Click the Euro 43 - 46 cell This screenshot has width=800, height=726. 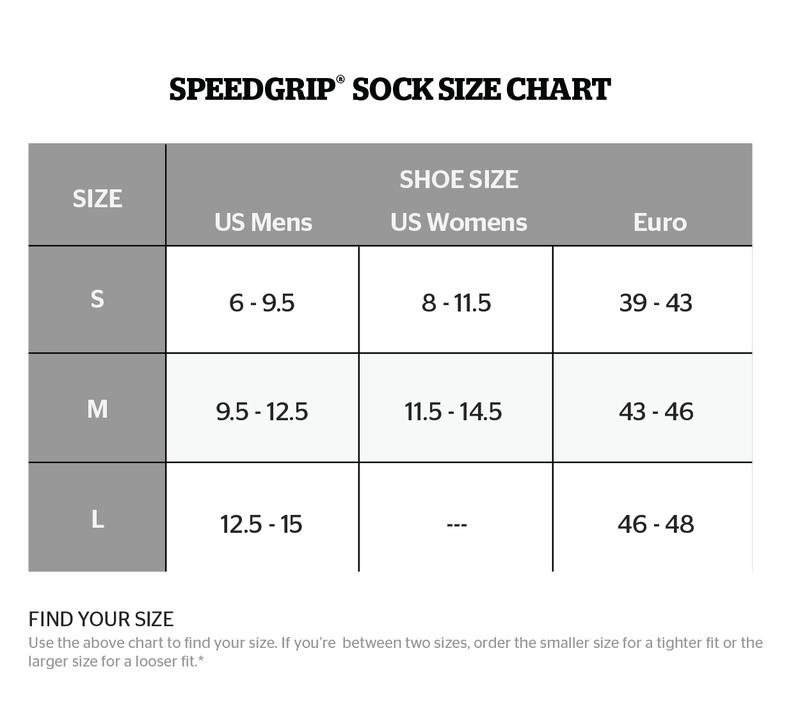tap(655, 411)
